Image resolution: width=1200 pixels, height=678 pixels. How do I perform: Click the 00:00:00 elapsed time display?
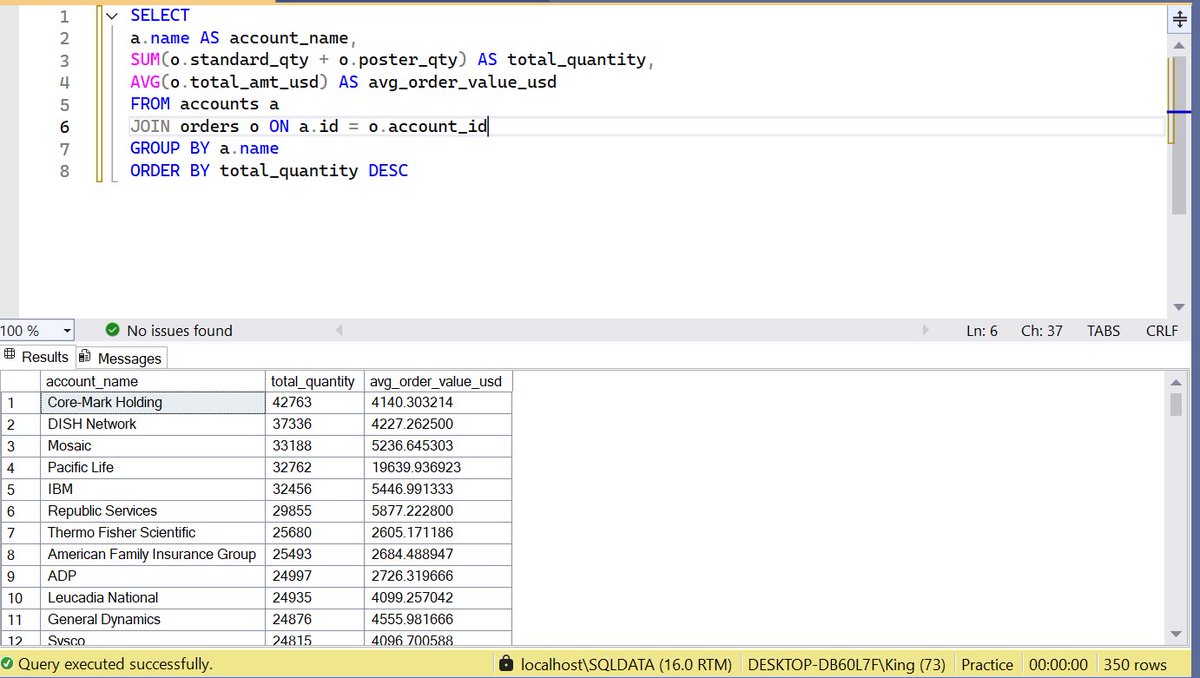1059,664
